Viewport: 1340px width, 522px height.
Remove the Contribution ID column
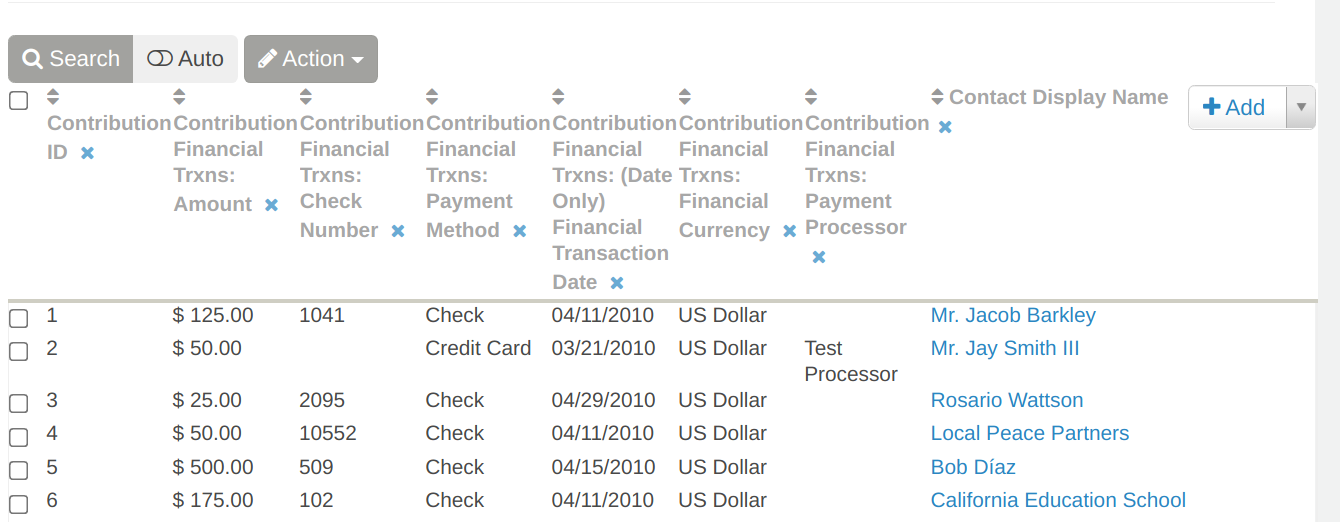tap(87, 153)
